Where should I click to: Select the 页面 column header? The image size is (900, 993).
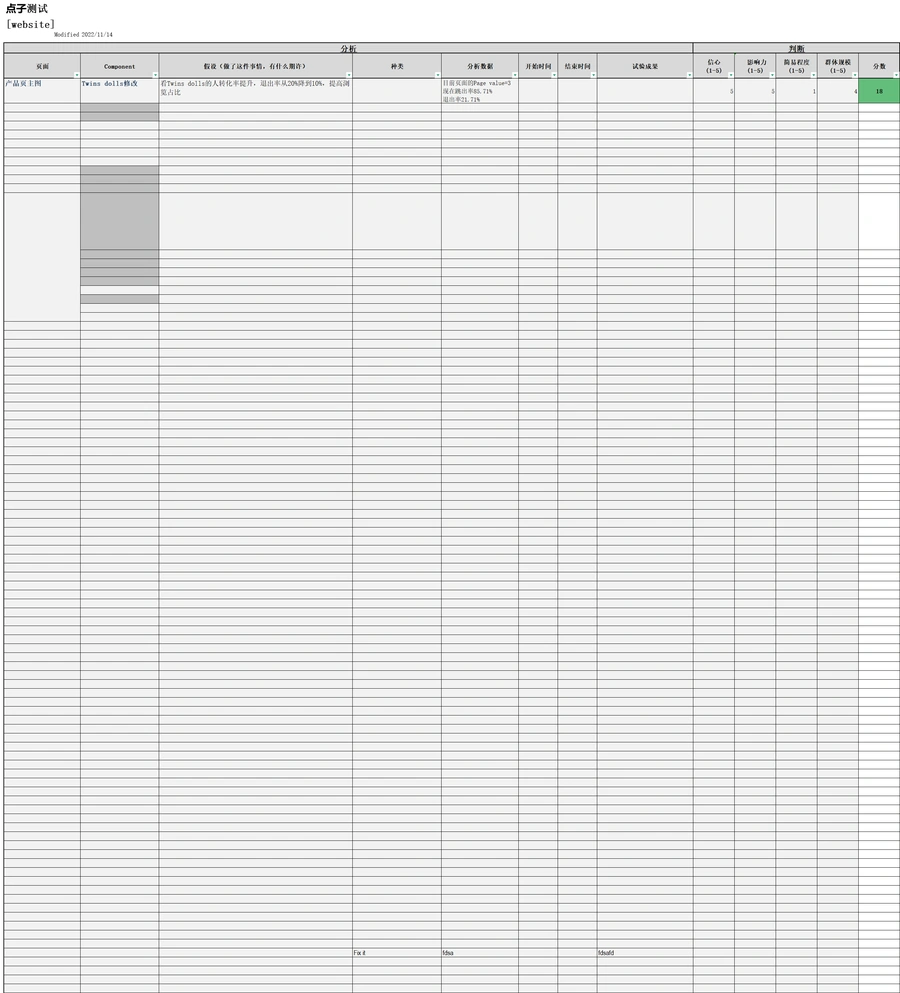[x=42, y=66]
